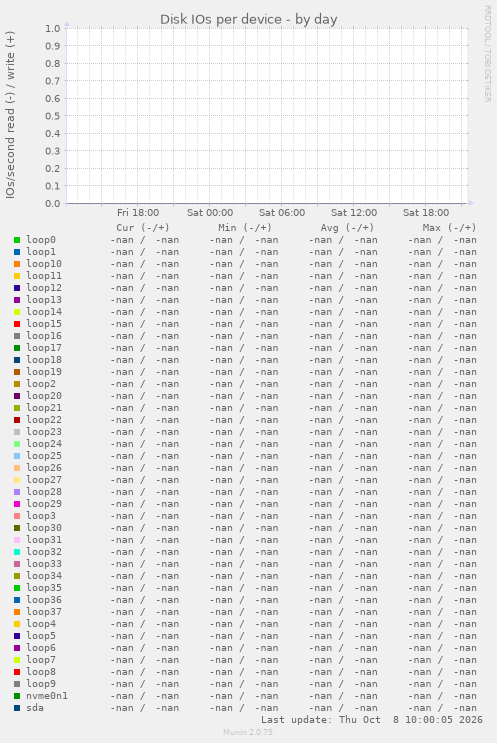
Task: Click the loop23 legend label
Action: pyautogui.click(x=44, y=432)
